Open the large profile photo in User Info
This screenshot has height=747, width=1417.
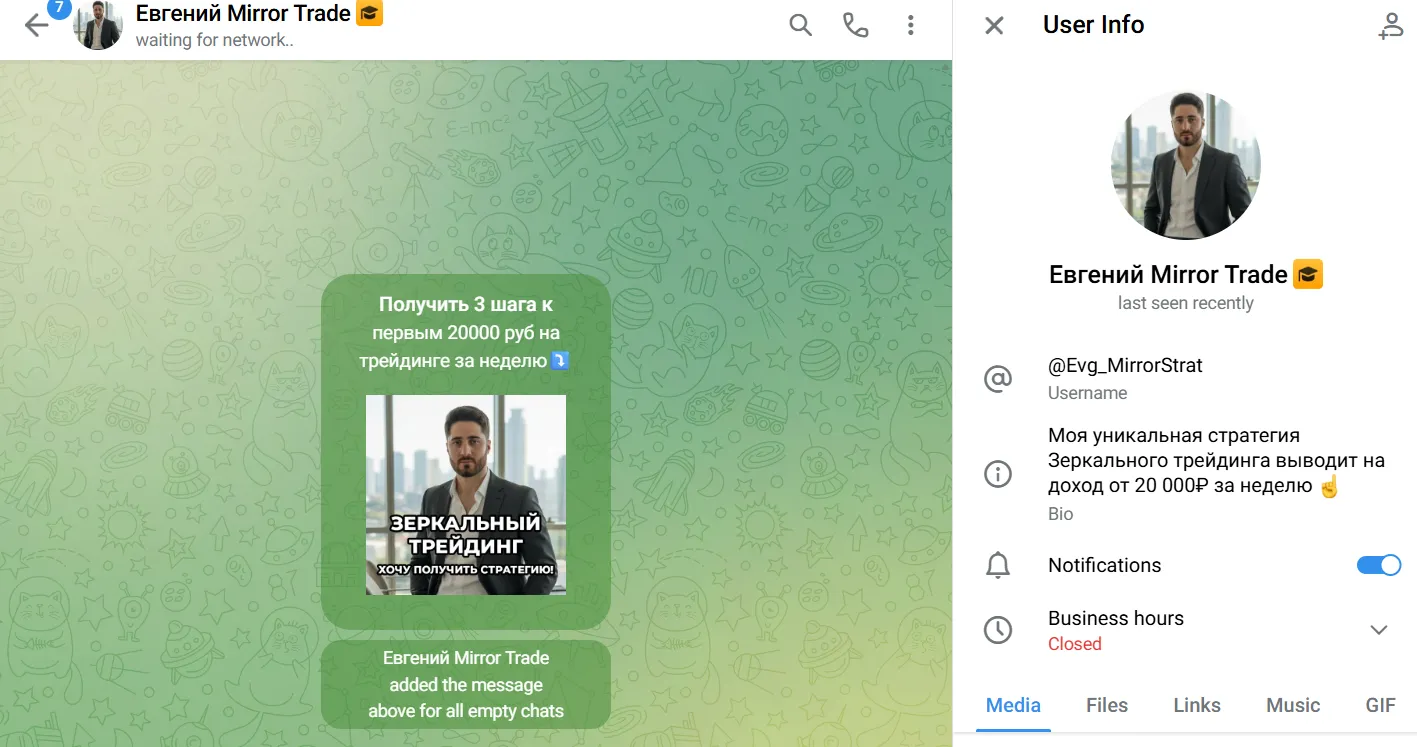pos(1185,165)
